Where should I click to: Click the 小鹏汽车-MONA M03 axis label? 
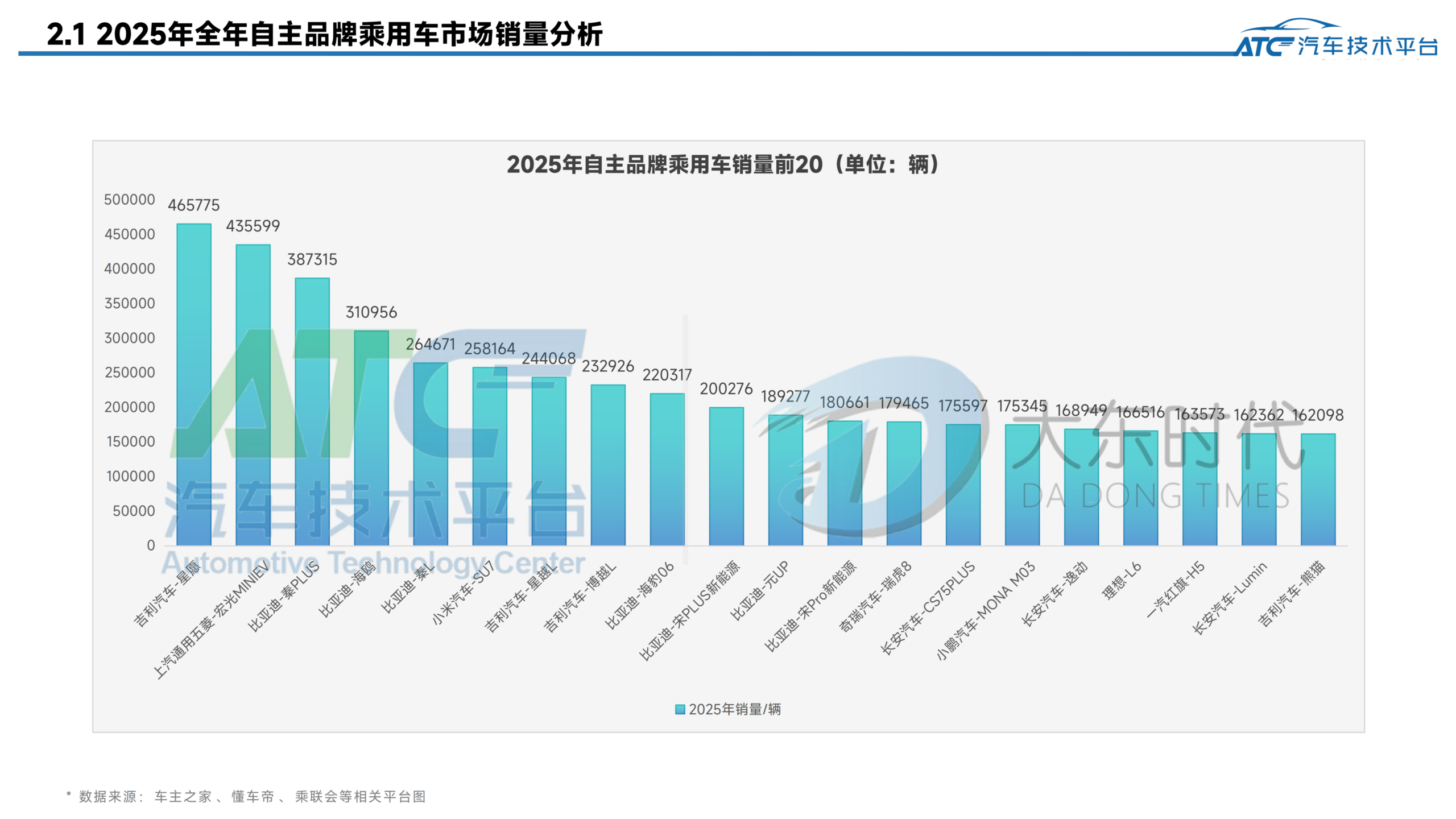pyautogui.click(x=986, y=610)
